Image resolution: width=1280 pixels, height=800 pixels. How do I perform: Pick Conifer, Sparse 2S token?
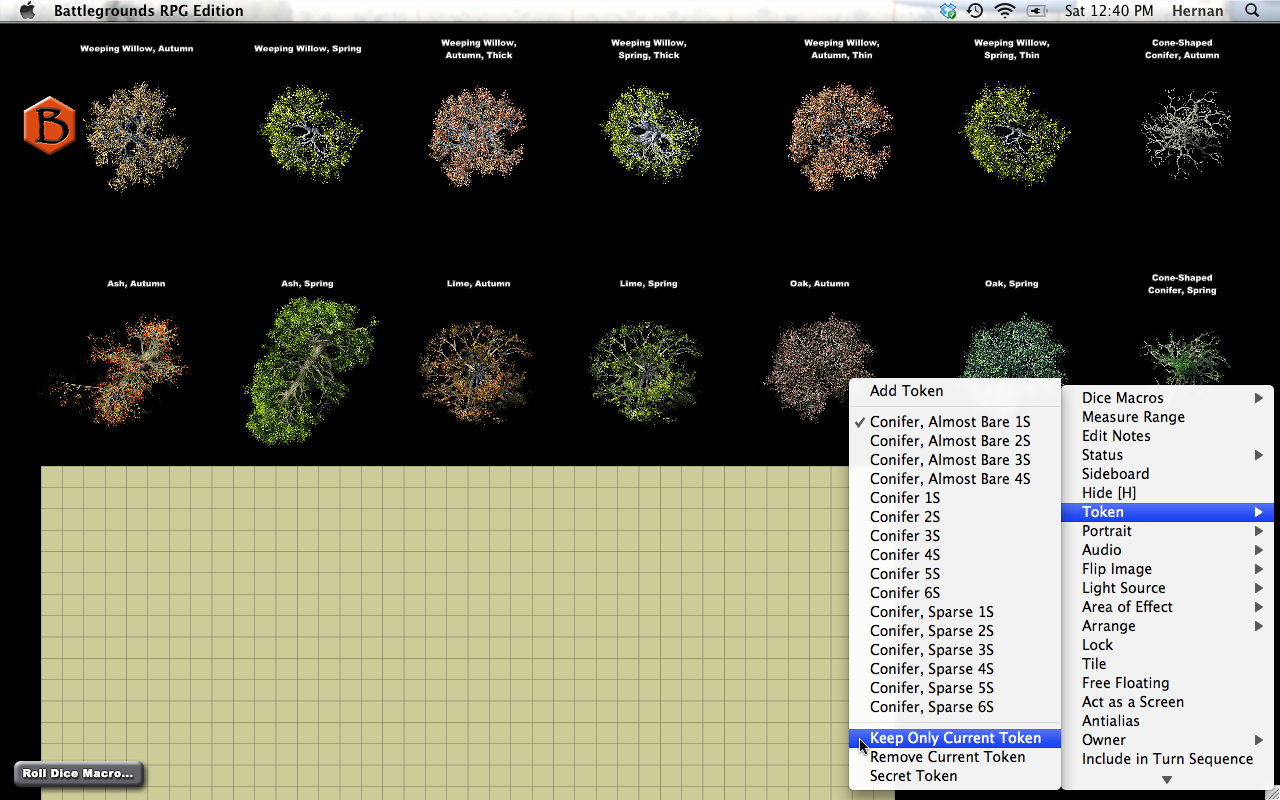(x=955, y=631)
